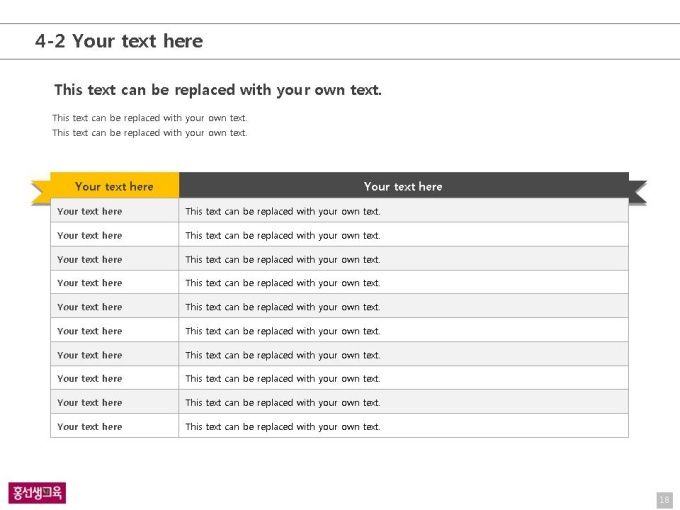Screen dimensions: 680x510
Task: Click the yellow ribbon header "Your text here"
Action: [114, 186]
